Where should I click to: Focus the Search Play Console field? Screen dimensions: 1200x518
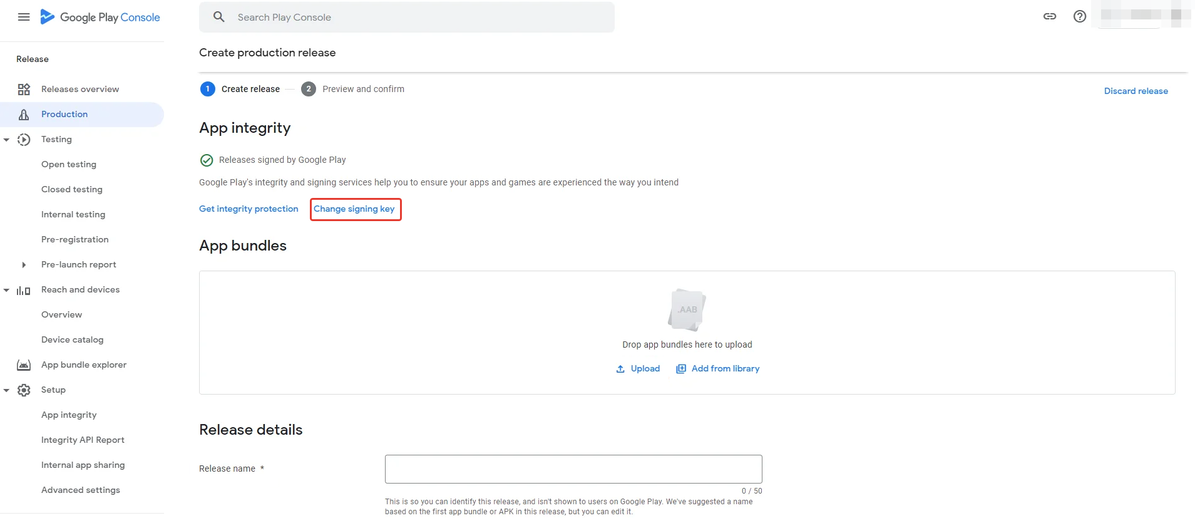click(407, 17)
